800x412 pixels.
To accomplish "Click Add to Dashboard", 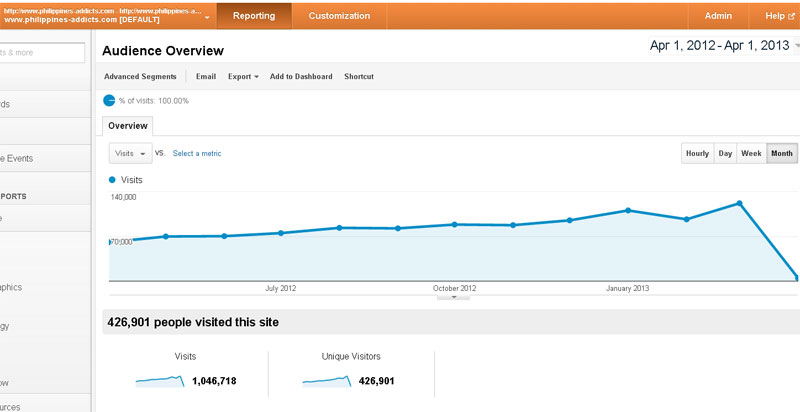I will point(301,76).
